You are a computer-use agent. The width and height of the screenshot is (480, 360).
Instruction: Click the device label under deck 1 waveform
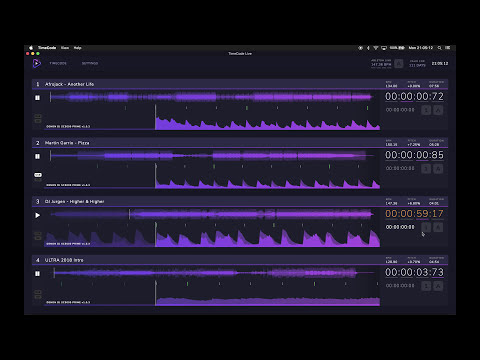tap(68, 126)
